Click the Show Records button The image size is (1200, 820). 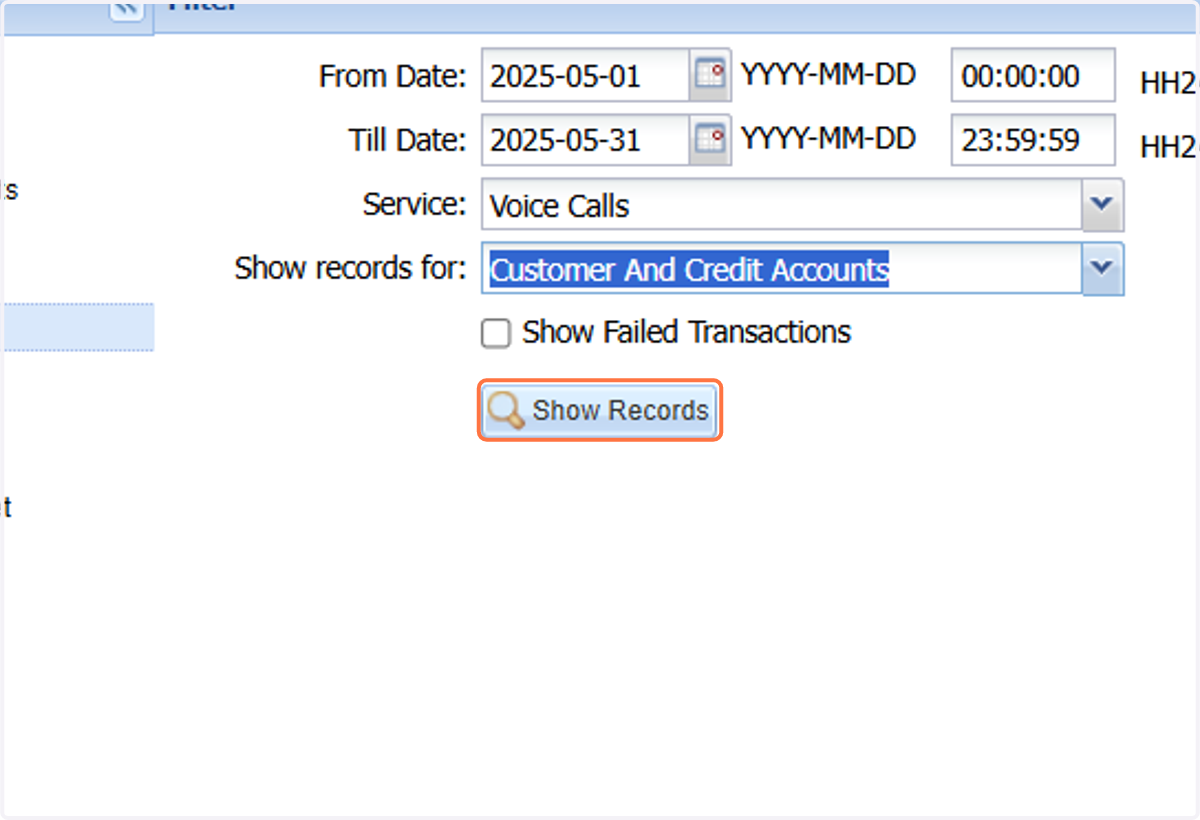coord(600,410)
